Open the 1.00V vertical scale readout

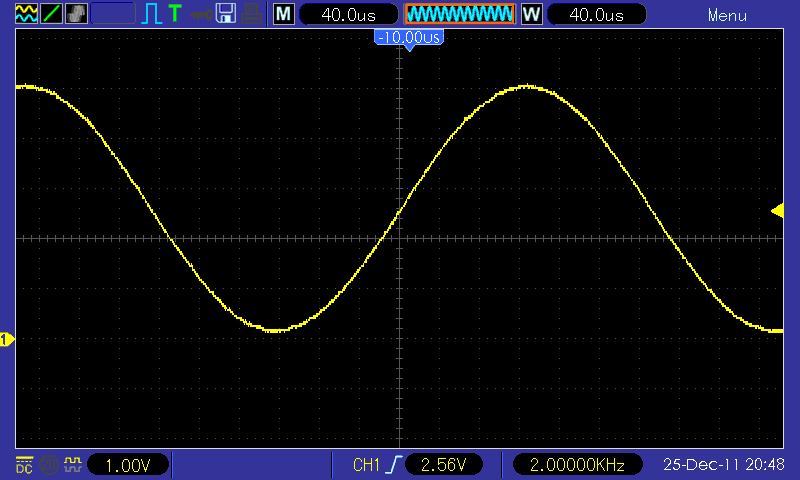[x=128, y=465]
